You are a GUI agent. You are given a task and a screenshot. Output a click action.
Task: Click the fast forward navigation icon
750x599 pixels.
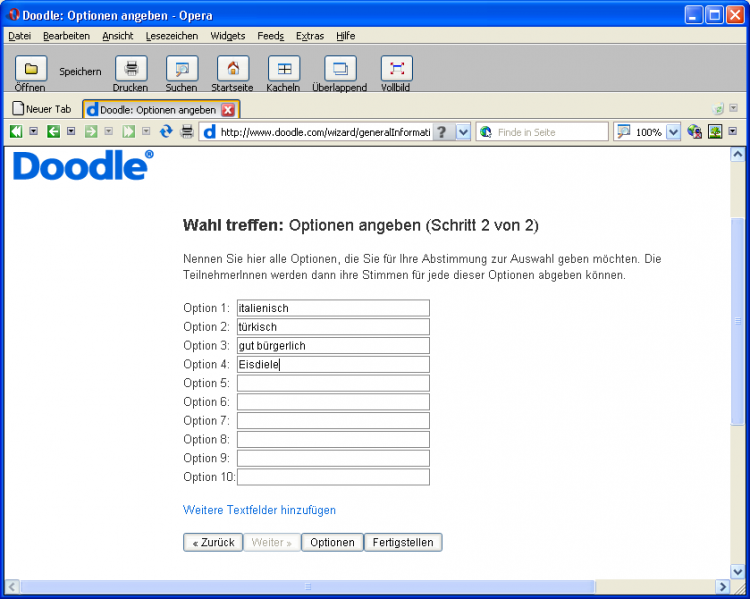click(x=128, y=131)
